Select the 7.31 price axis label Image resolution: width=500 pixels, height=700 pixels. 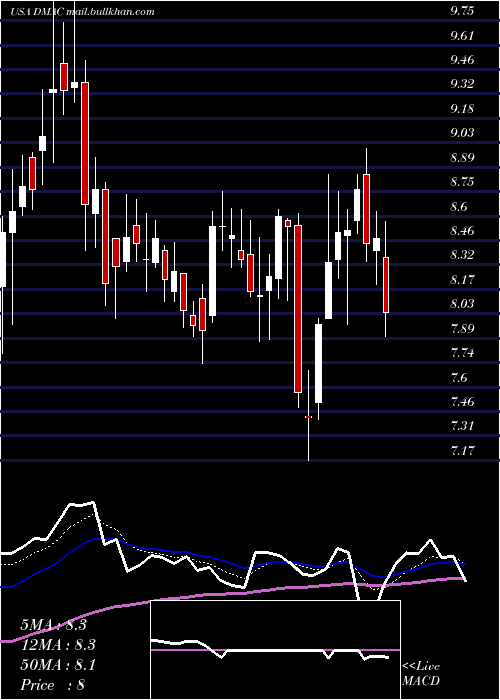462,426
